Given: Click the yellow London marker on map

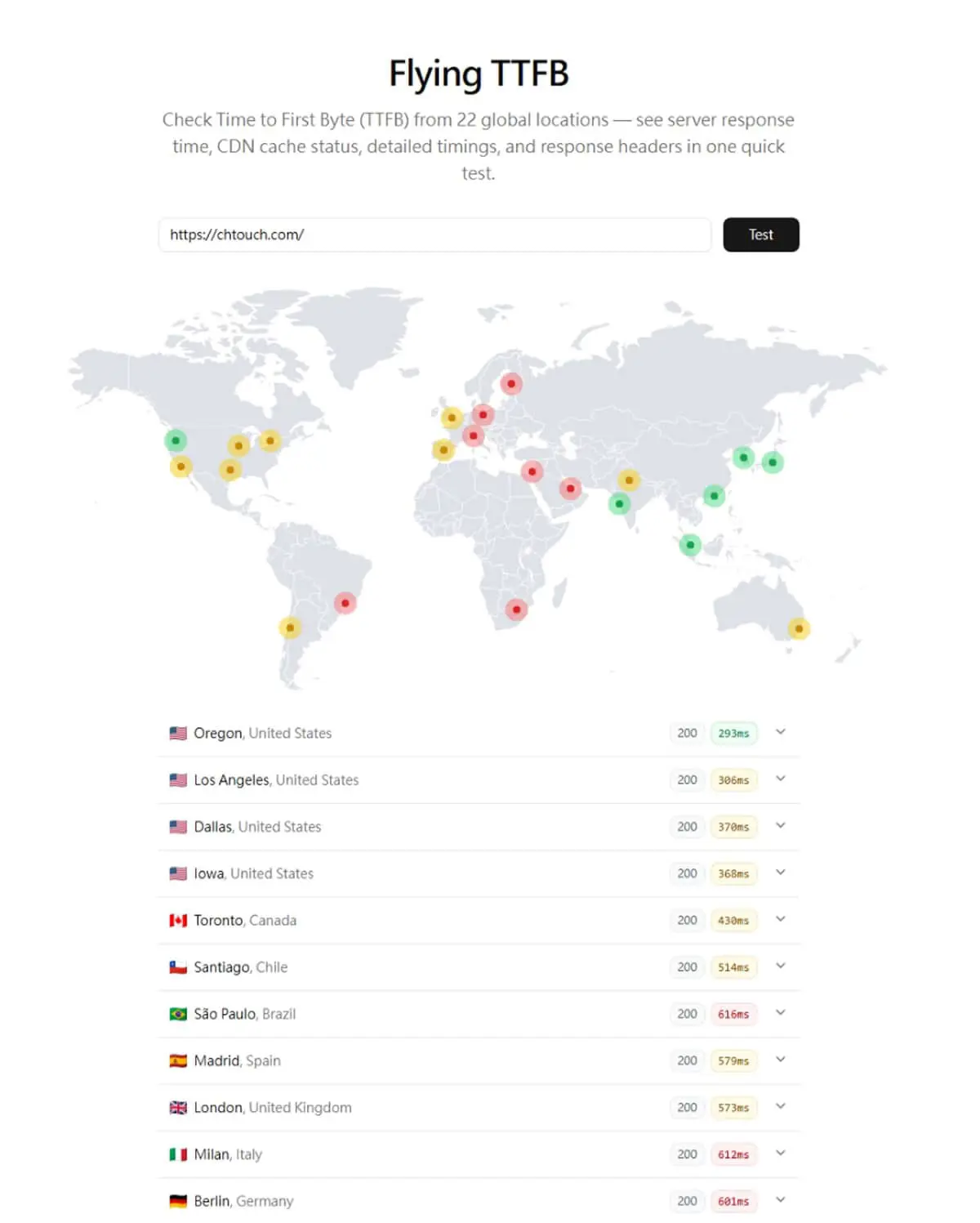Looking at the screenshot, I should tap(452, 417).
